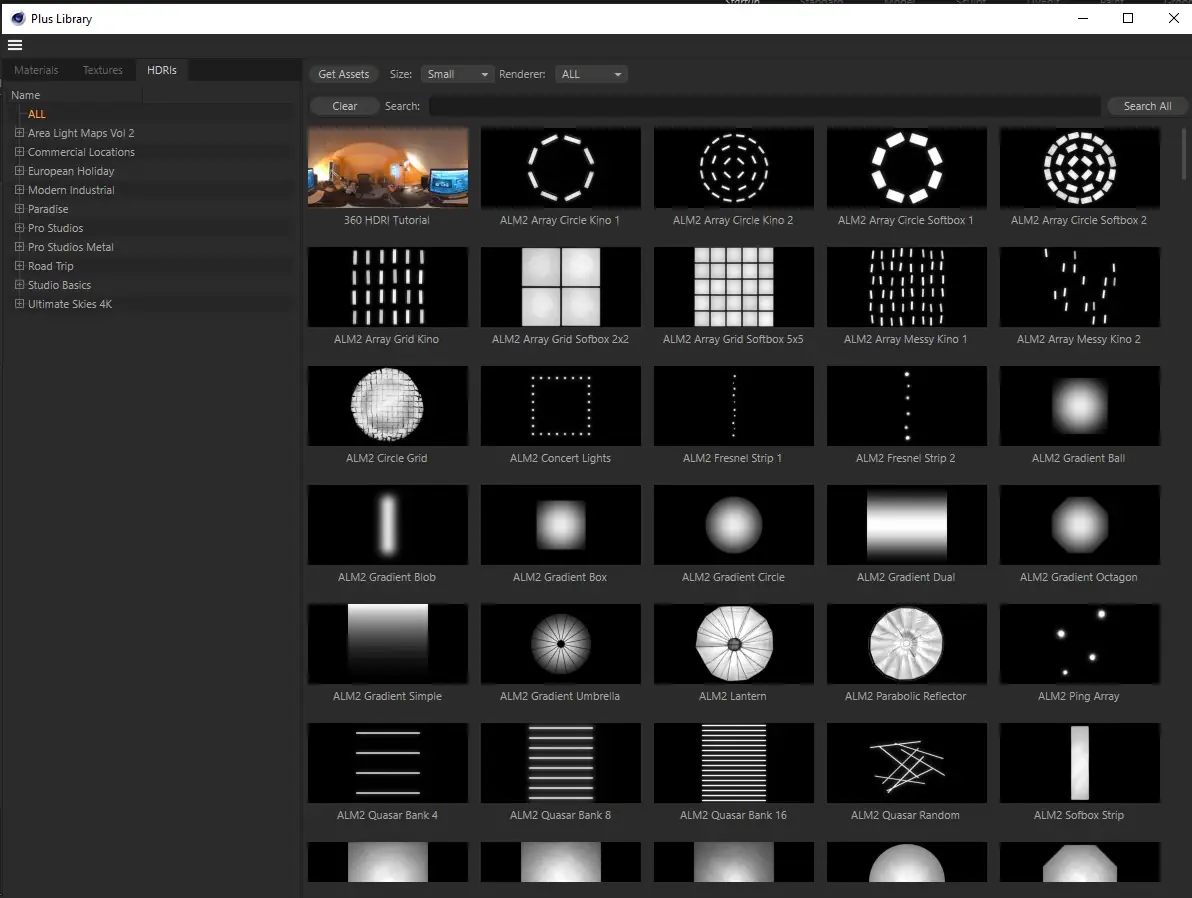This screenshot has width=1192, height=898.
Task: Expand the Paradise node
Action: pos(20,208)
